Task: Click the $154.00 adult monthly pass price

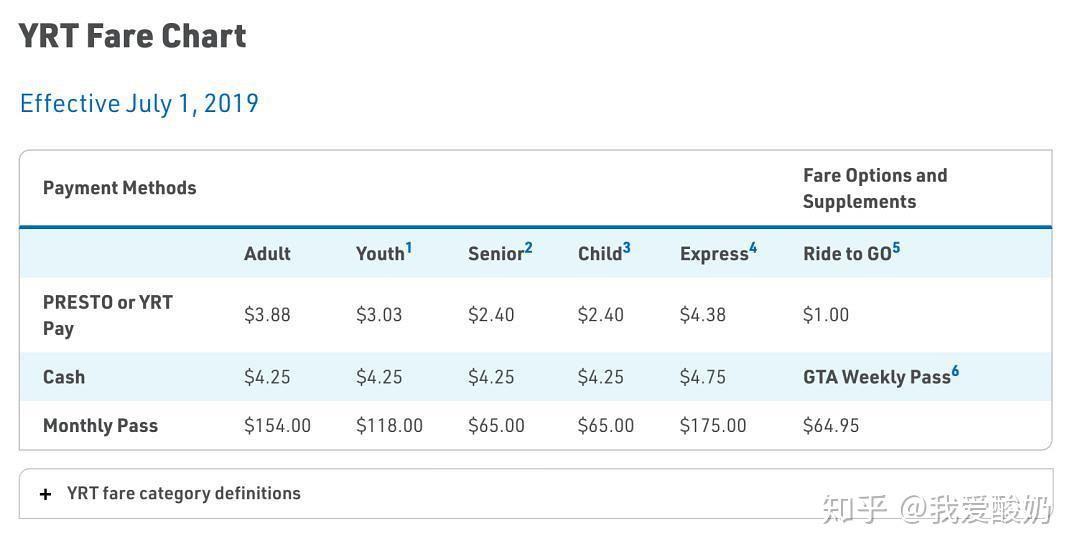Action: tap(277, 426)
